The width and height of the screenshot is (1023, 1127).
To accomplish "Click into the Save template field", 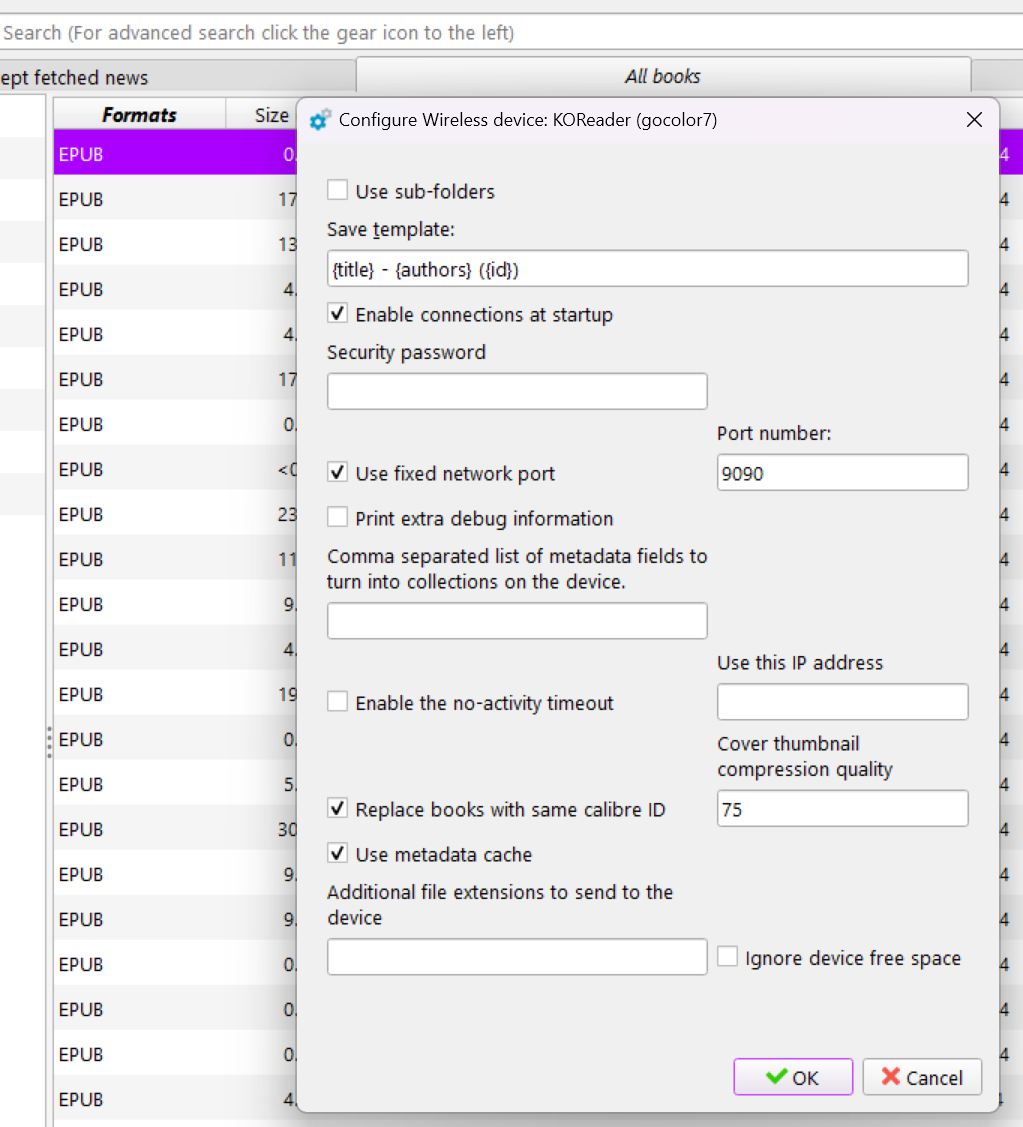I will pyautogui.click(x=647, y=268).
